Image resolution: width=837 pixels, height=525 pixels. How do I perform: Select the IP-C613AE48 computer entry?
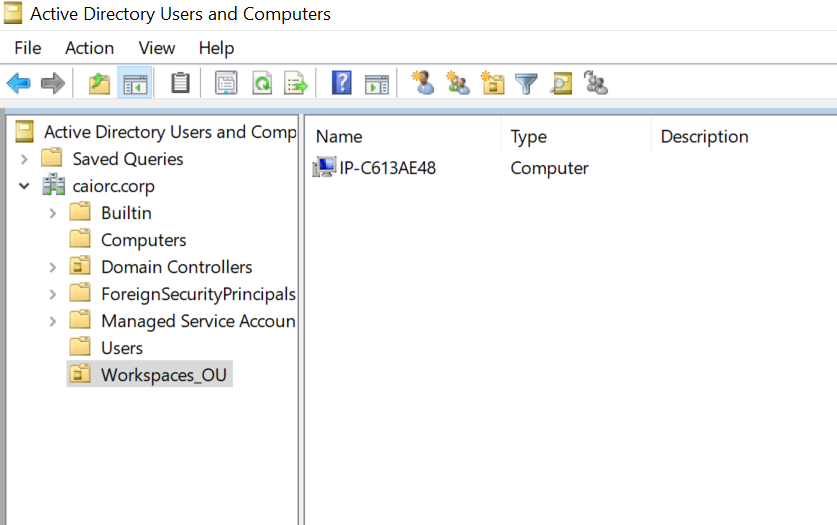click(x=388, y=168)
